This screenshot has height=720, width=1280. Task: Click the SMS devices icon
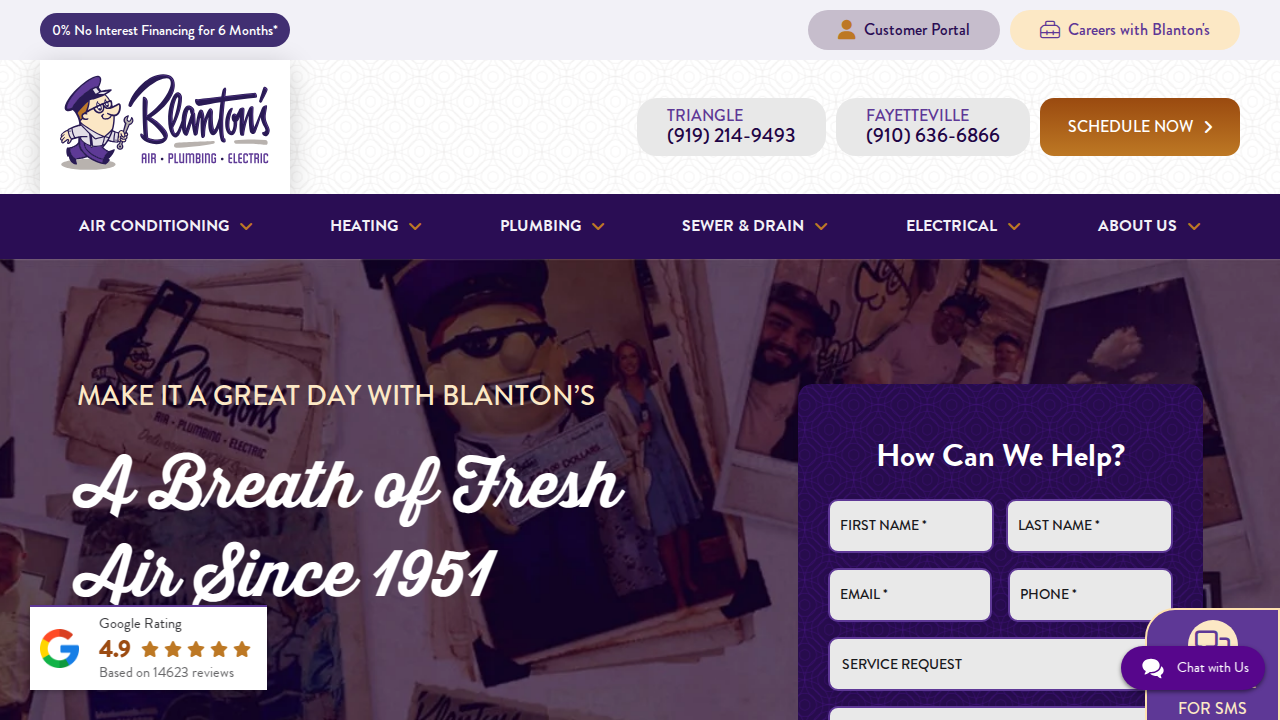pos(1213,639)
